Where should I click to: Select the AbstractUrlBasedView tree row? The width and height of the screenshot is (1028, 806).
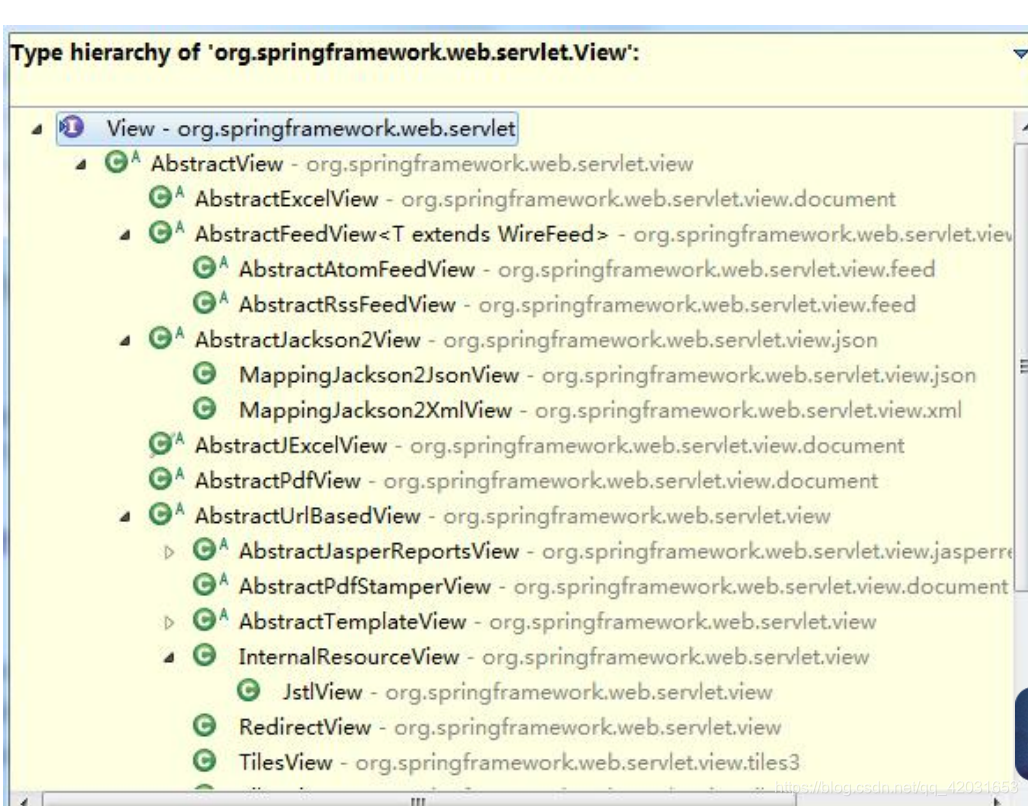[489, 515]
